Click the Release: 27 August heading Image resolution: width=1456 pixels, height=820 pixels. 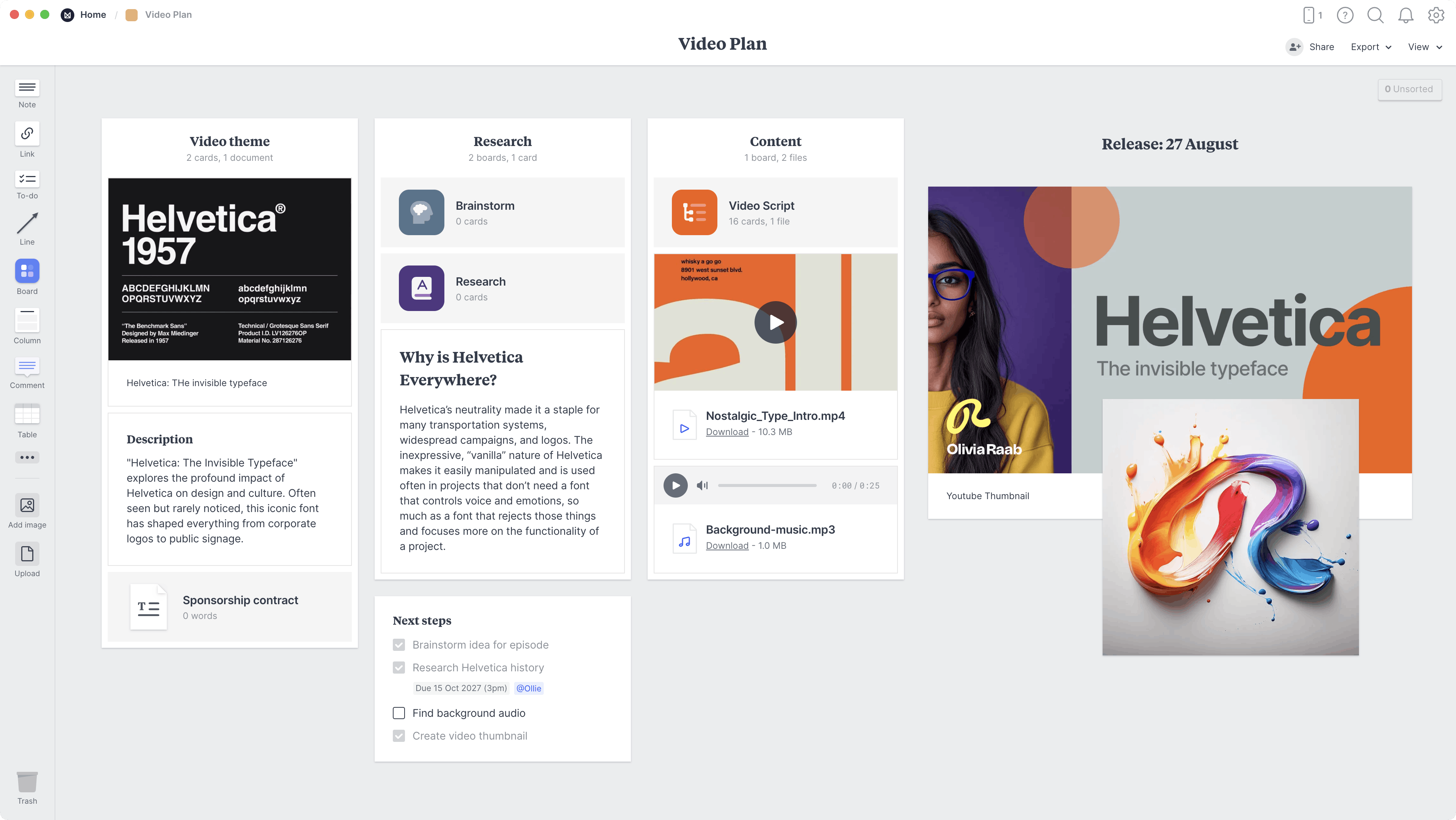tap(1169, 144)
